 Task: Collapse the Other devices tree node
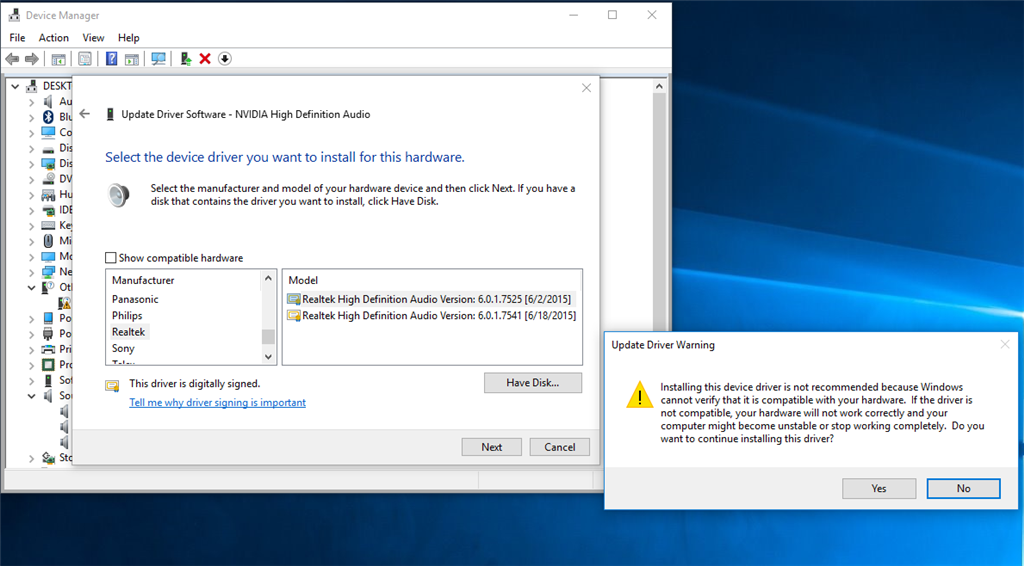(31, 287)
